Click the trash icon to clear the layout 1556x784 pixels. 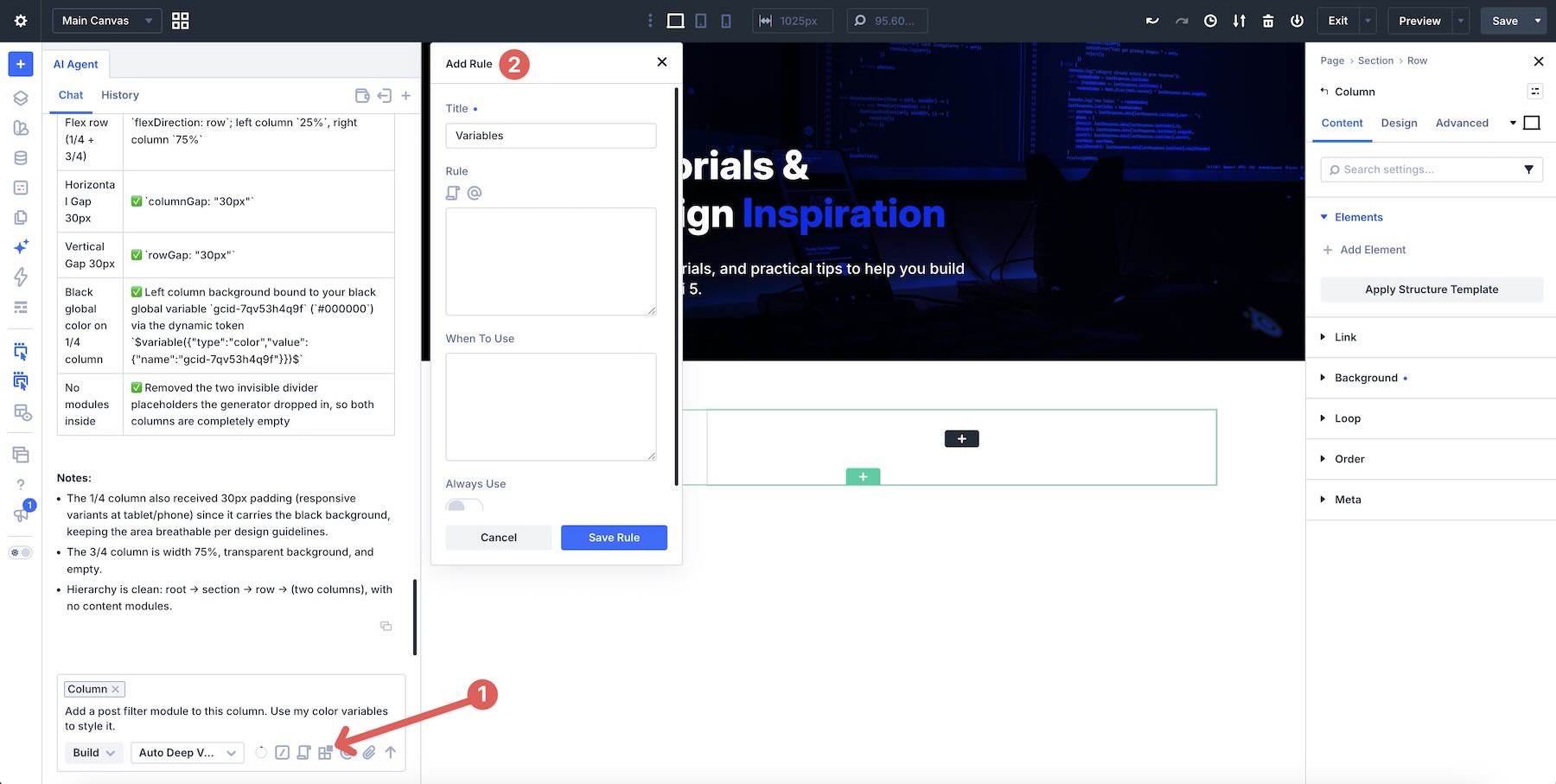1268,21
